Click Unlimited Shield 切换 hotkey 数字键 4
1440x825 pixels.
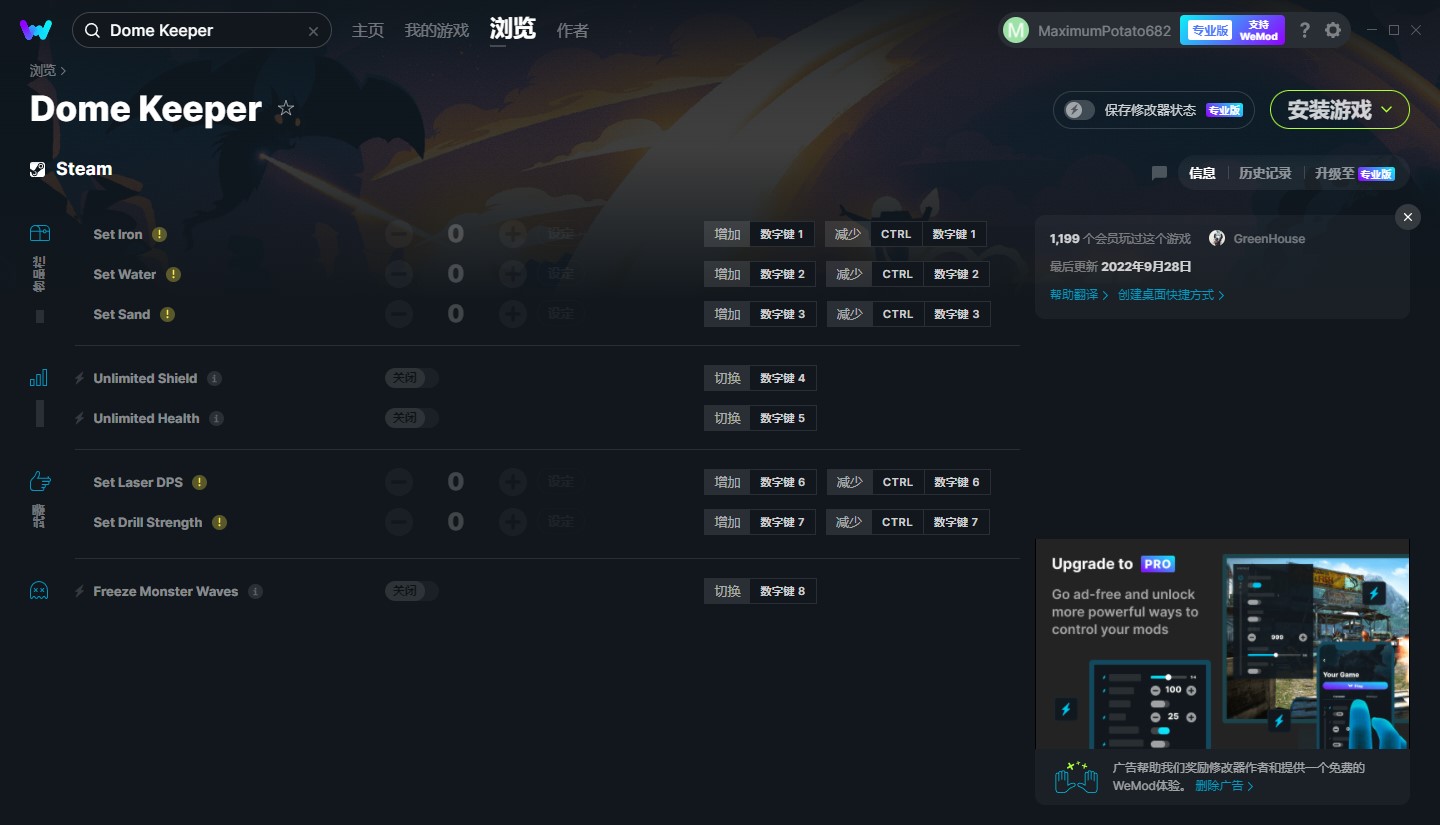pos(760,378)
